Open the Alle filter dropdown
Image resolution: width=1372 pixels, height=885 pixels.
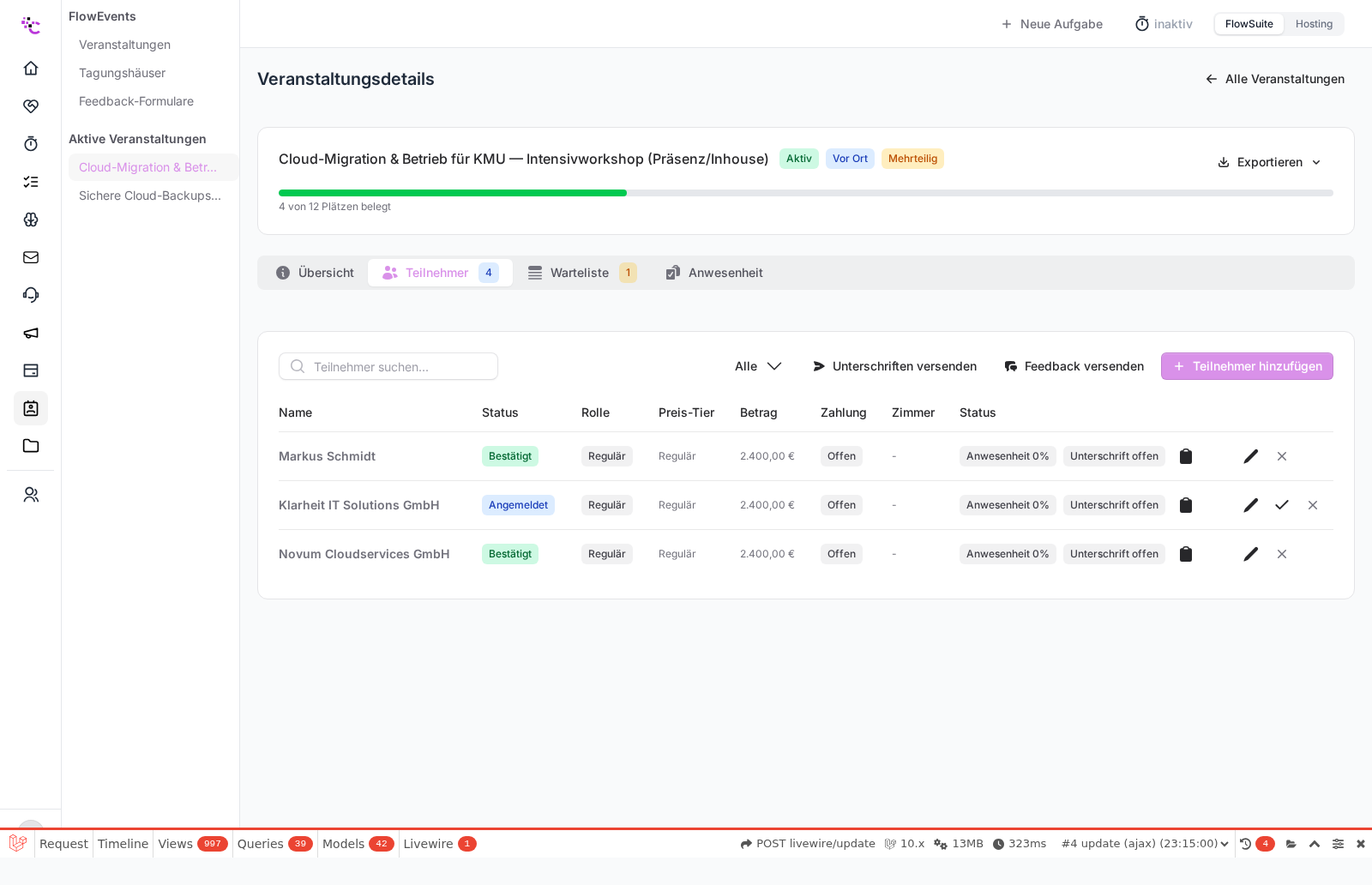[758, 366]
